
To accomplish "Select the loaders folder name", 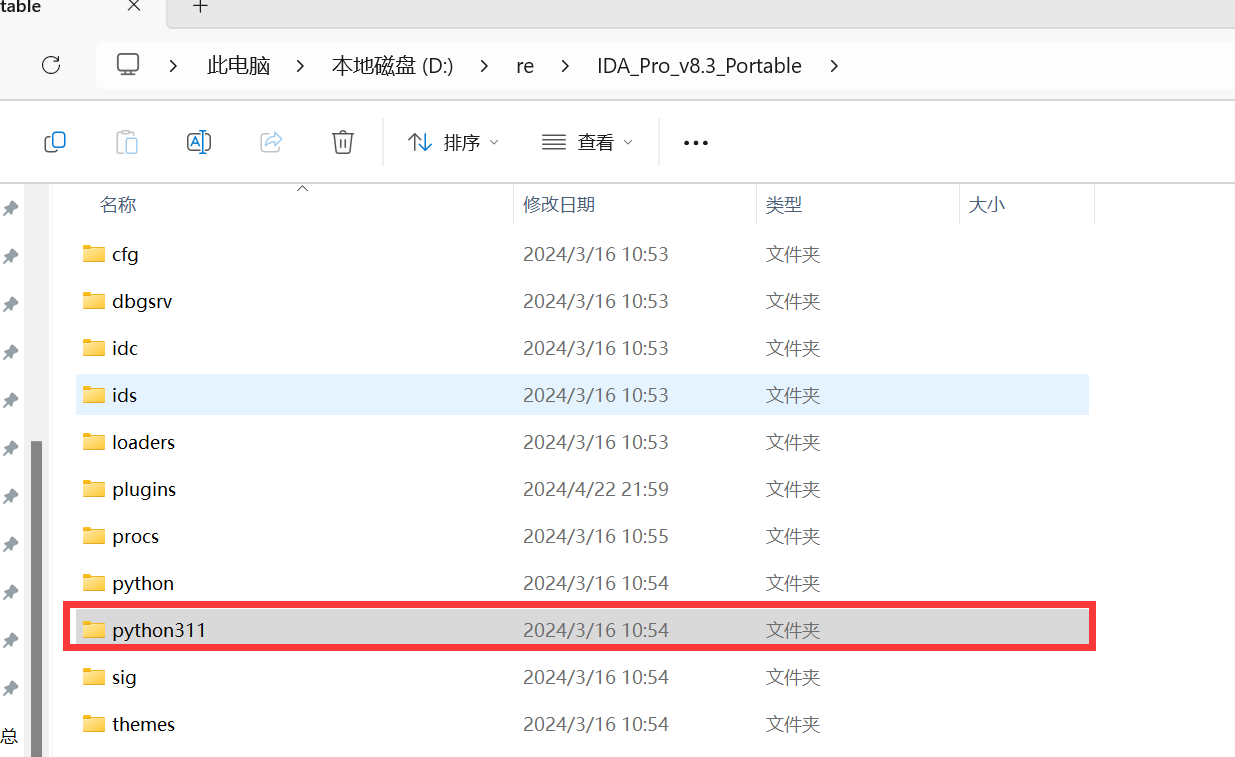I will click(x=143, y=442).
